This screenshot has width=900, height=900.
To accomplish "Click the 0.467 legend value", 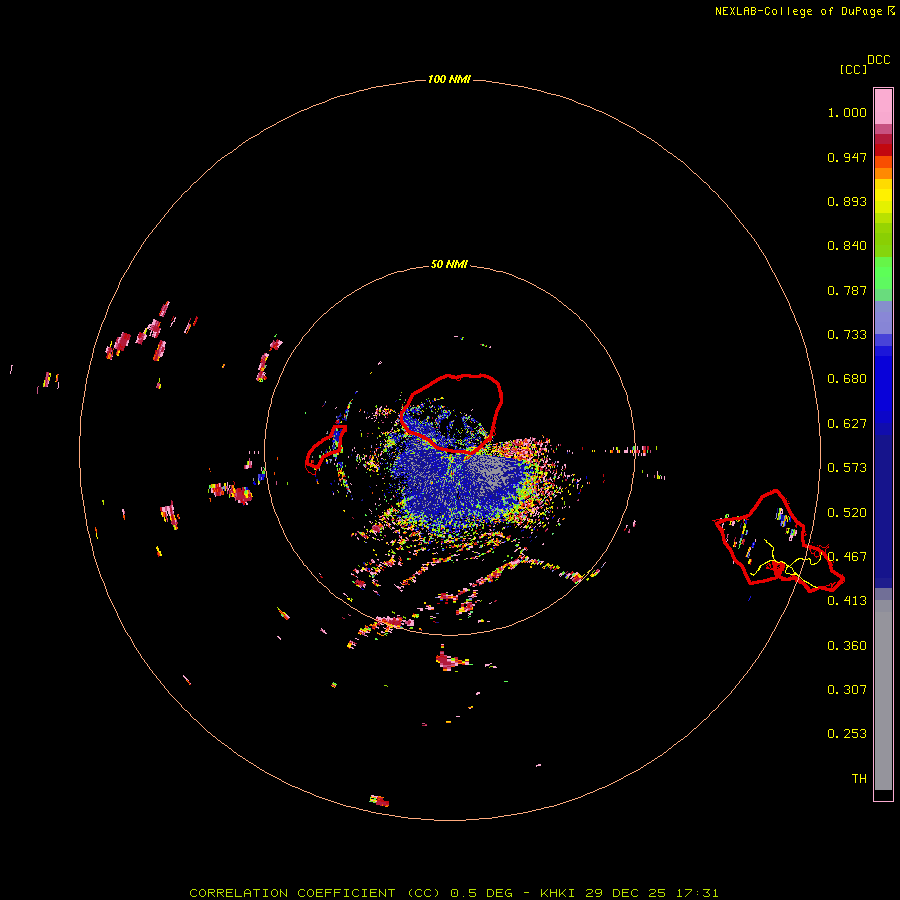I will tap(847, 557).
